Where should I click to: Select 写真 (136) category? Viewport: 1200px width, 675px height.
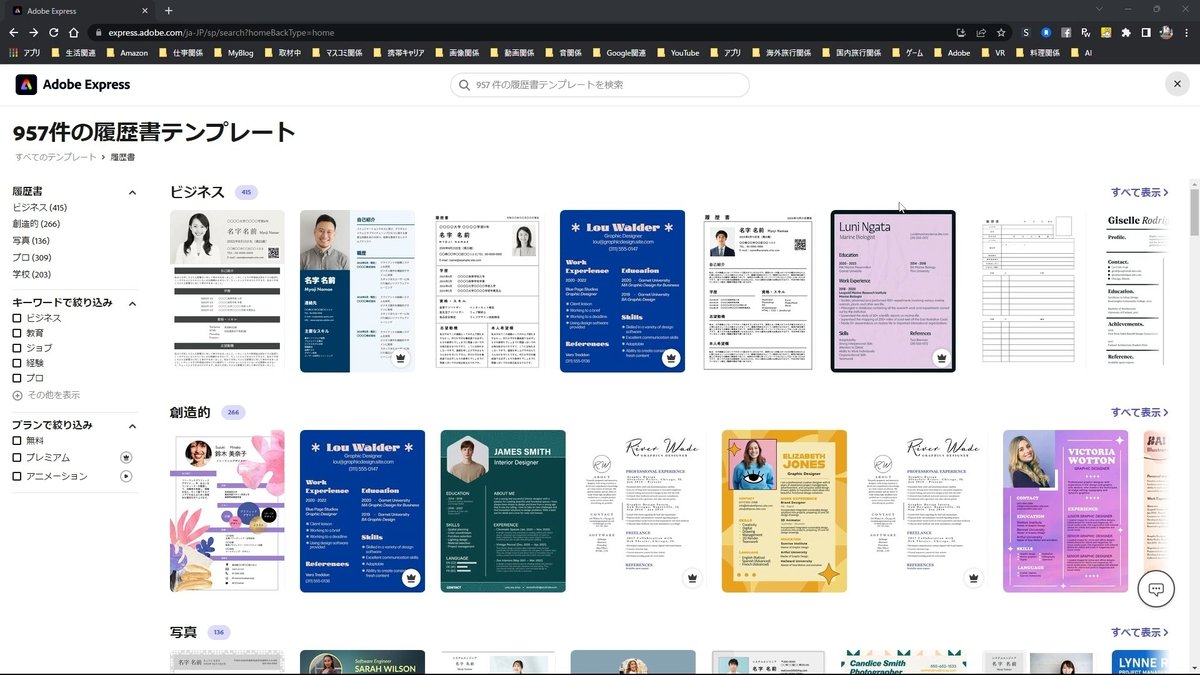coord(31,241)
